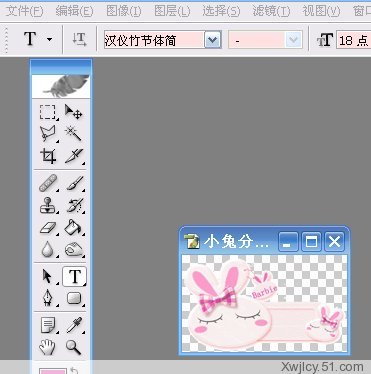
Task: Open the 文件(F) menu
Action: tap(24, 11)
